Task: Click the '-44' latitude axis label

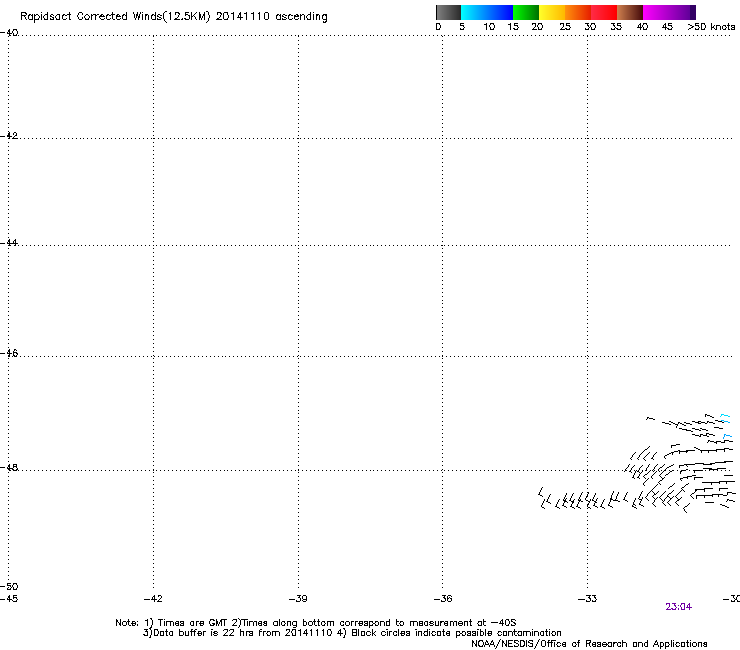Action: [9, 243]
